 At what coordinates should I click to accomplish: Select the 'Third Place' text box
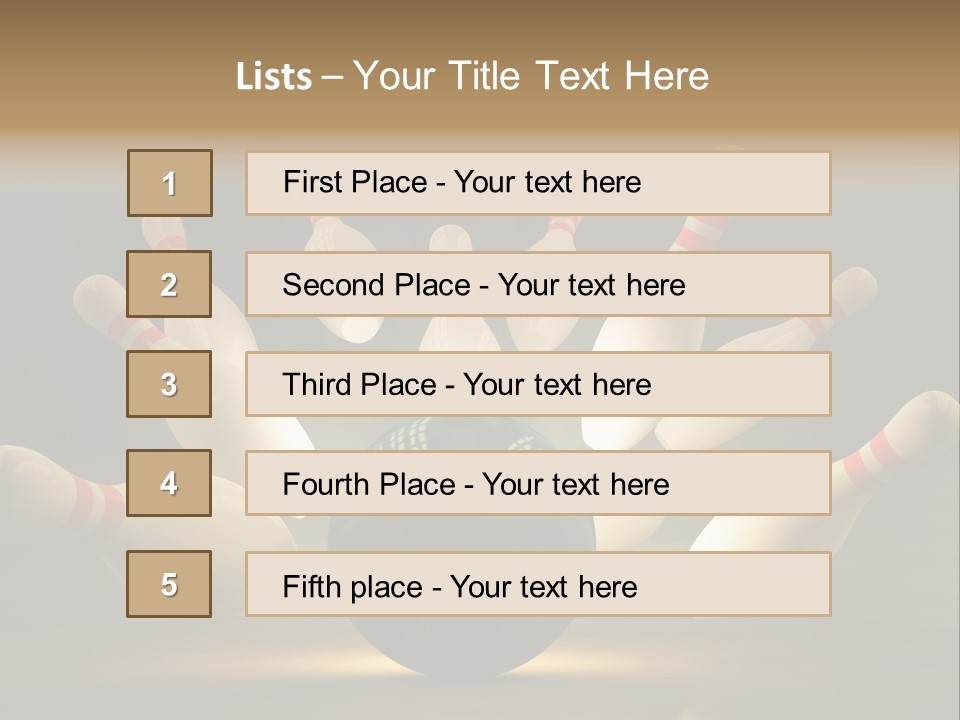[538, 384]
